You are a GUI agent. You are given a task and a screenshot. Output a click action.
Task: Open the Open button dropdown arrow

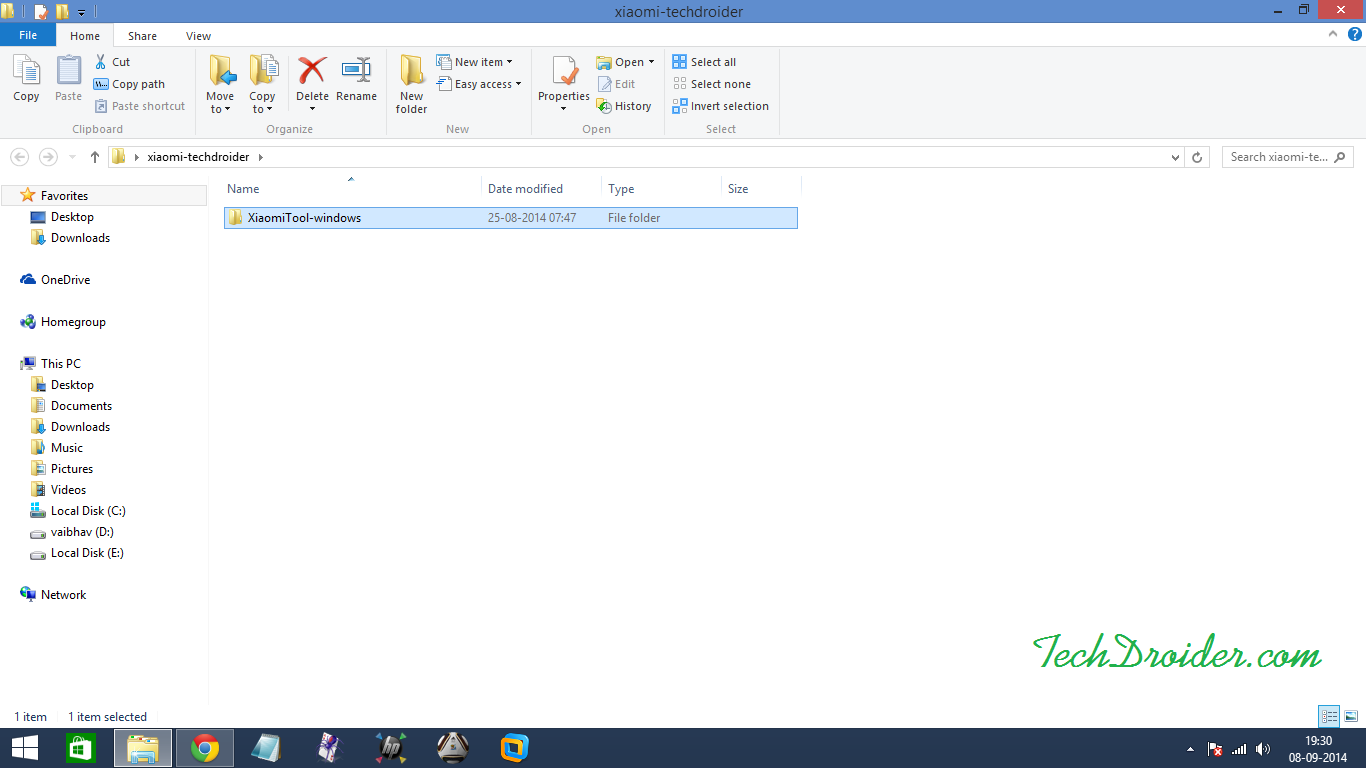coord(651,62)
